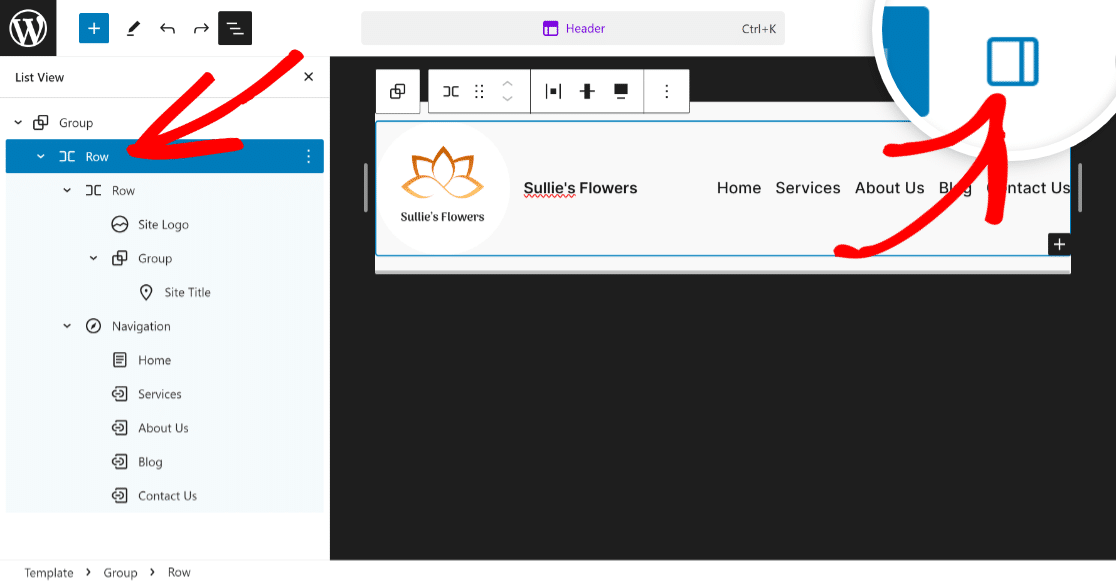Viewport: 1116px width, 583px height.
Task: Open the block toolbar options menu
Action: [666, 91]
